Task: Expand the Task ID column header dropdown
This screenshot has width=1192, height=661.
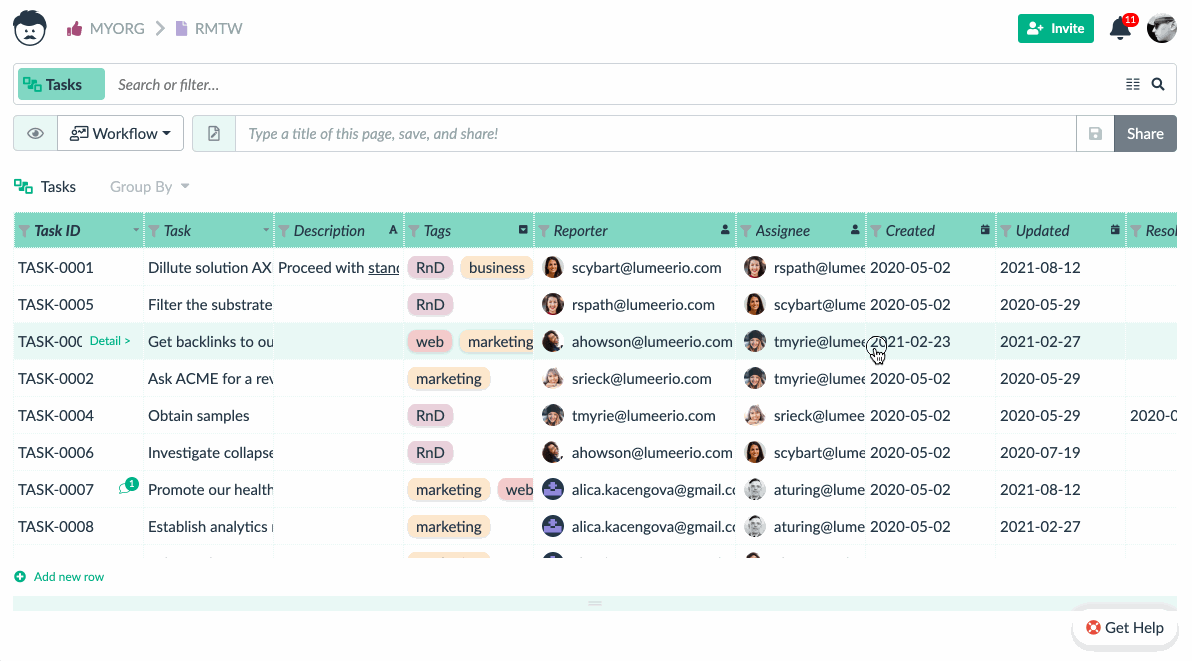Action: point(136,230)
